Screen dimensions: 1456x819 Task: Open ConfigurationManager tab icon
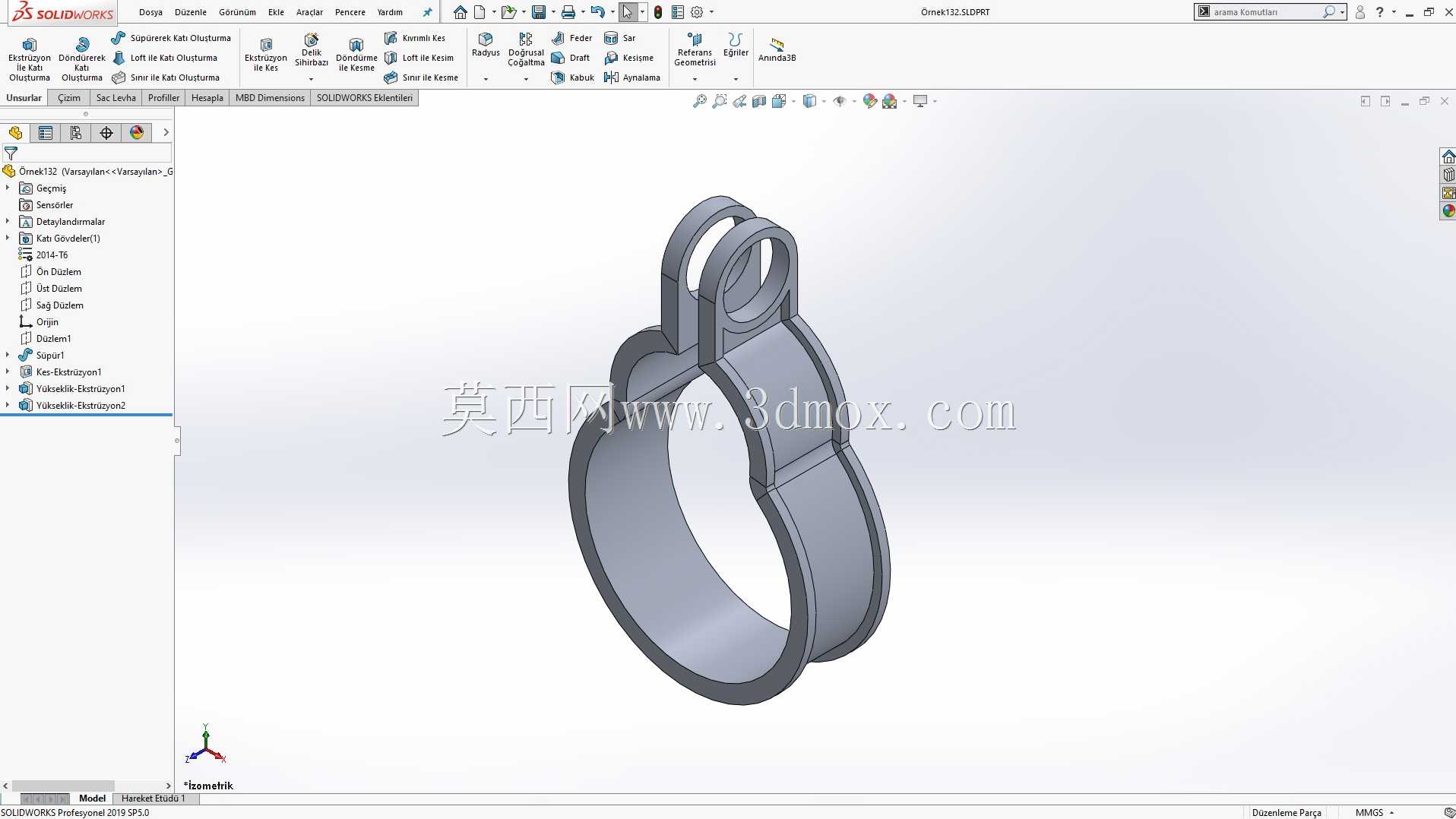(76, 133)
